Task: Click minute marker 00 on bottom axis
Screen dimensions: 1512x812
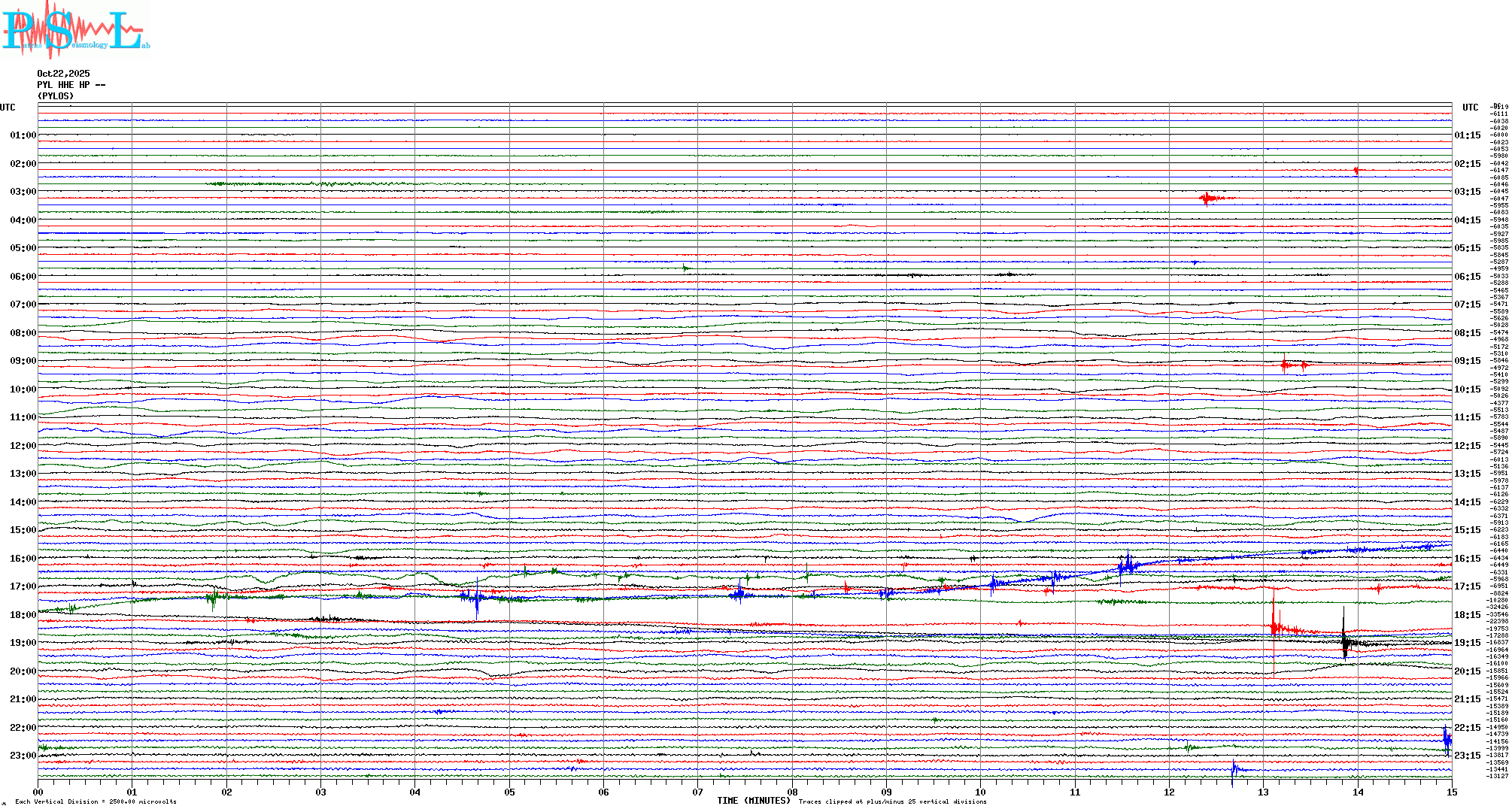Action: point(38,792)
